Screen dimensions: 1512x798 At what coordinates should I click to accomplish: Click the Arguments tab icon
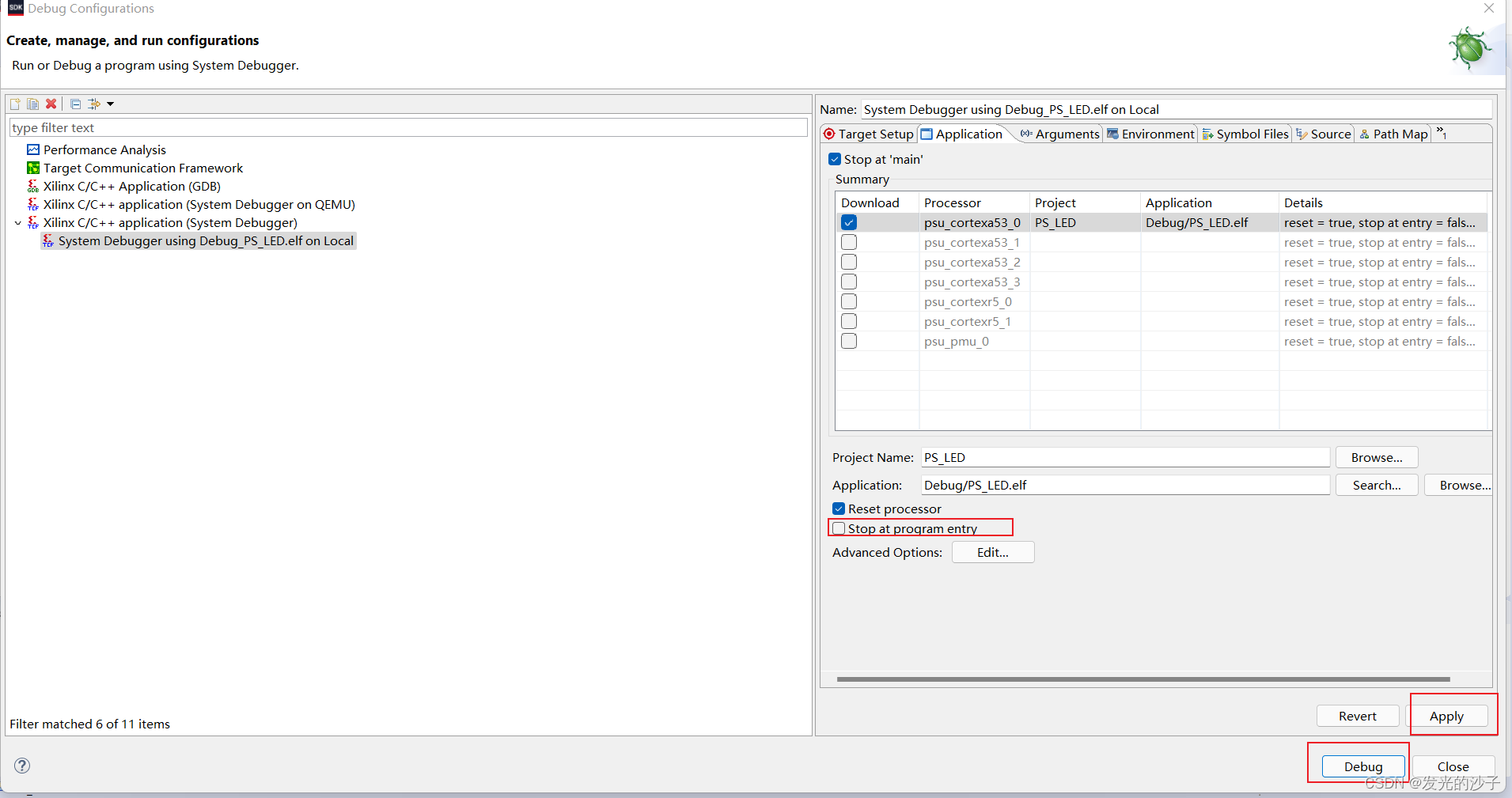tap(1026, 134)
